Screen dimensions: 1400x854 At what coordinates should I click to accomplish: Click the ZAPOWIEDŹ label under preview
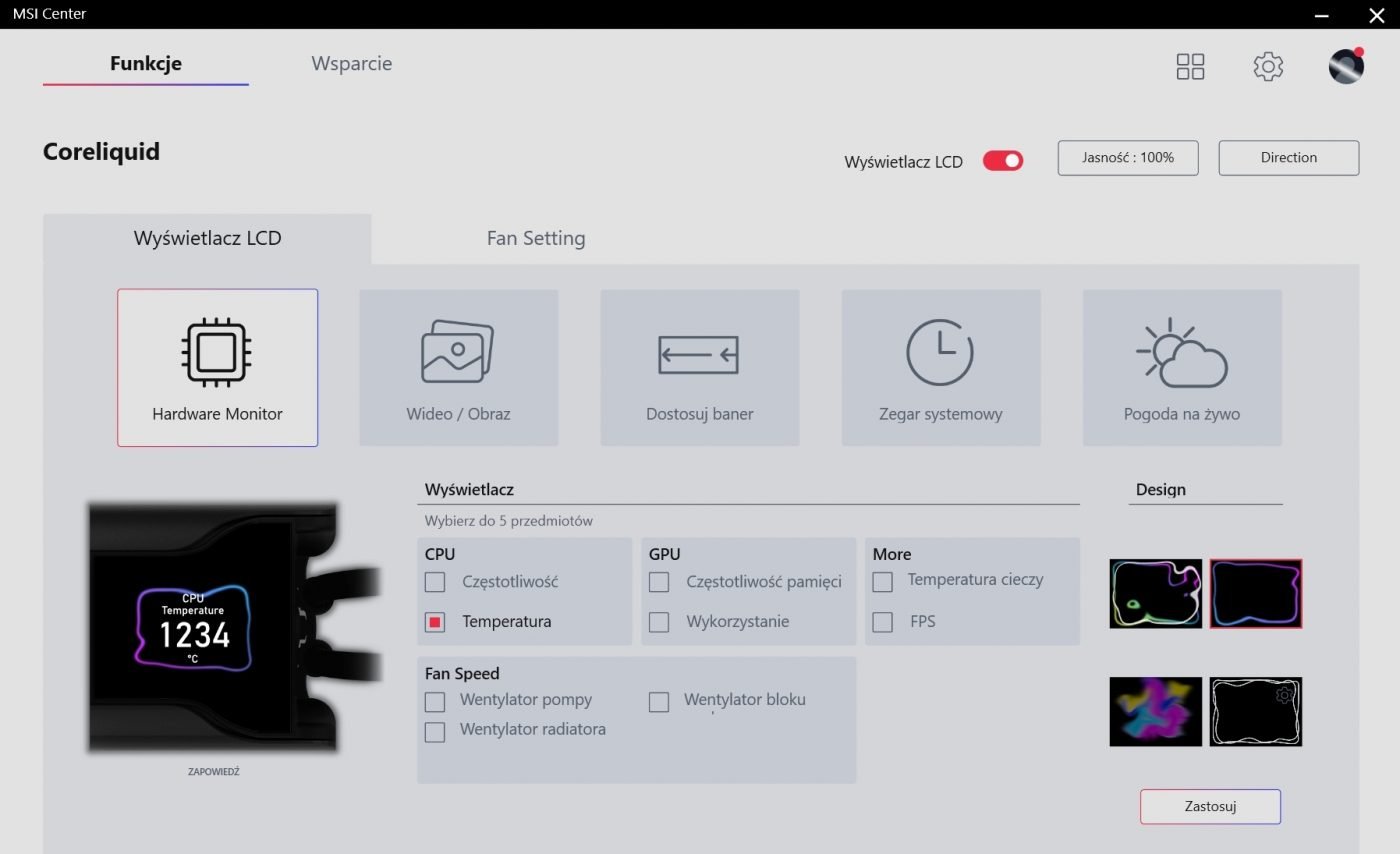[214, 772]
